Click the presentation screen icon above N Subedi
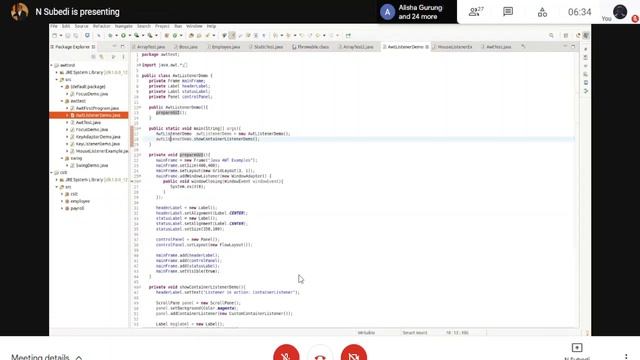The height and width of the screenshot is (360, 640). pyautogui.click(x=577, y=348)
